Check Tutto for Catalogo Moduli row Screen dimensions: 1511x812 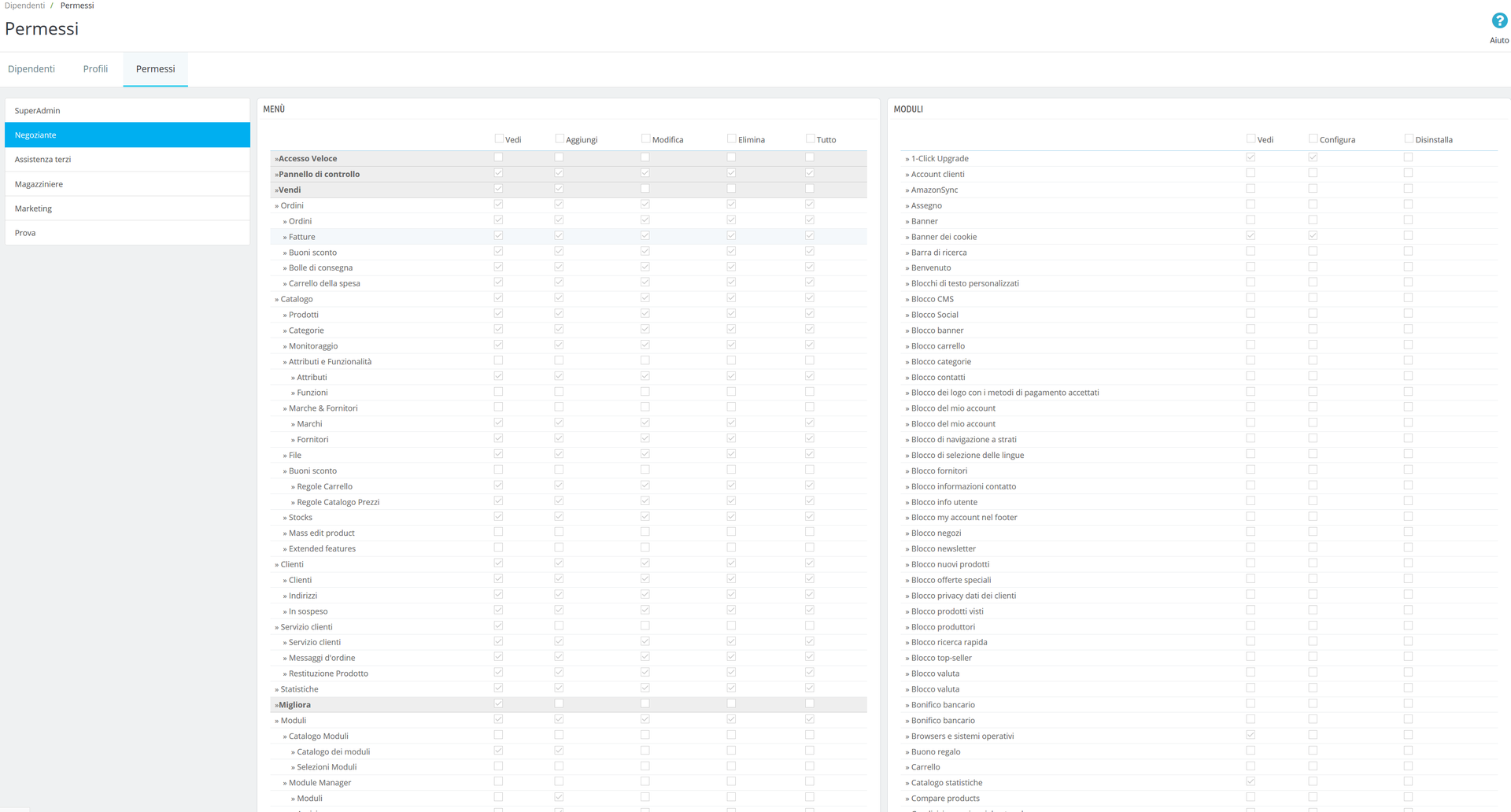[810, 735]
